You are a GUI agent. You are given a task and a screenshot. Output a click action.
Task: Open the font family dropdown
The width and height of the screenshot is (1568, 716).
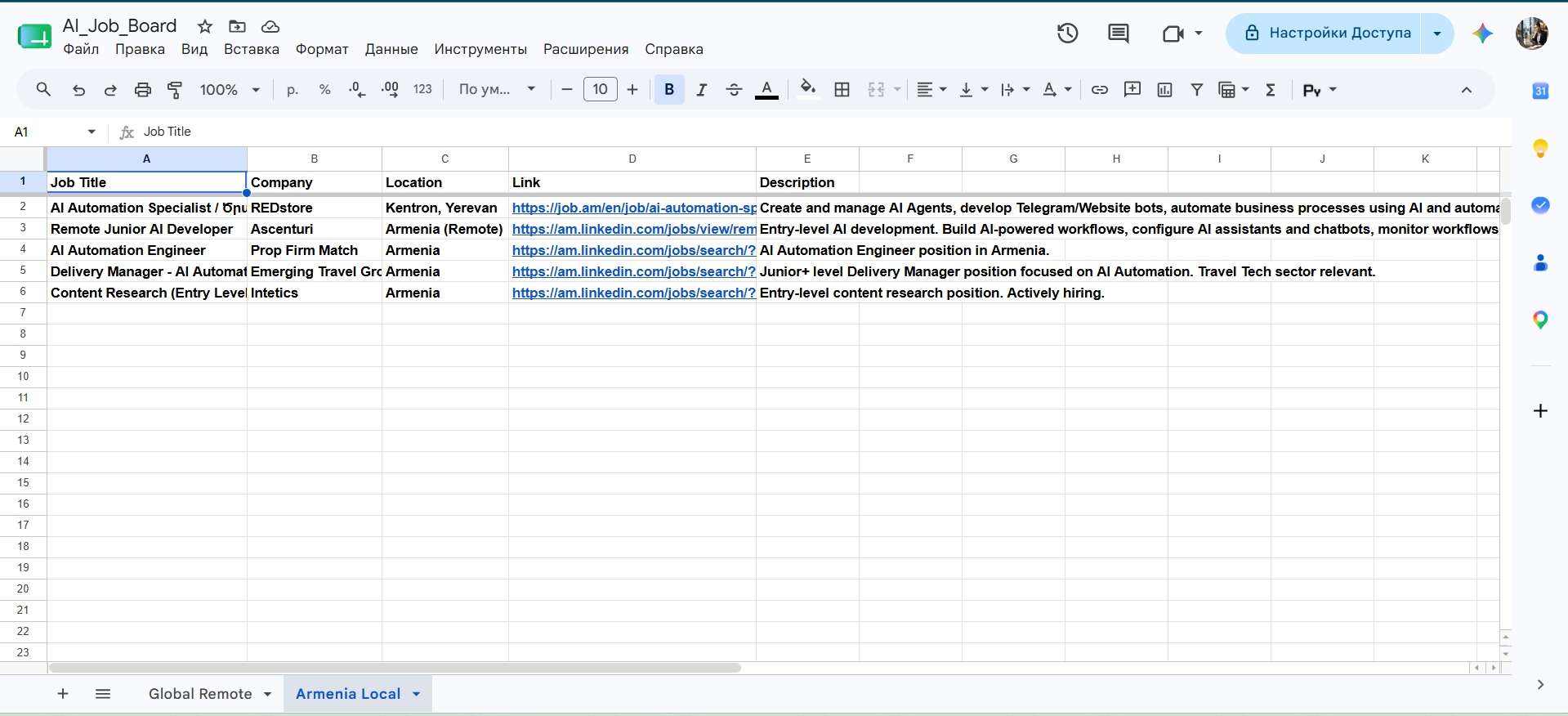point(497,90)
